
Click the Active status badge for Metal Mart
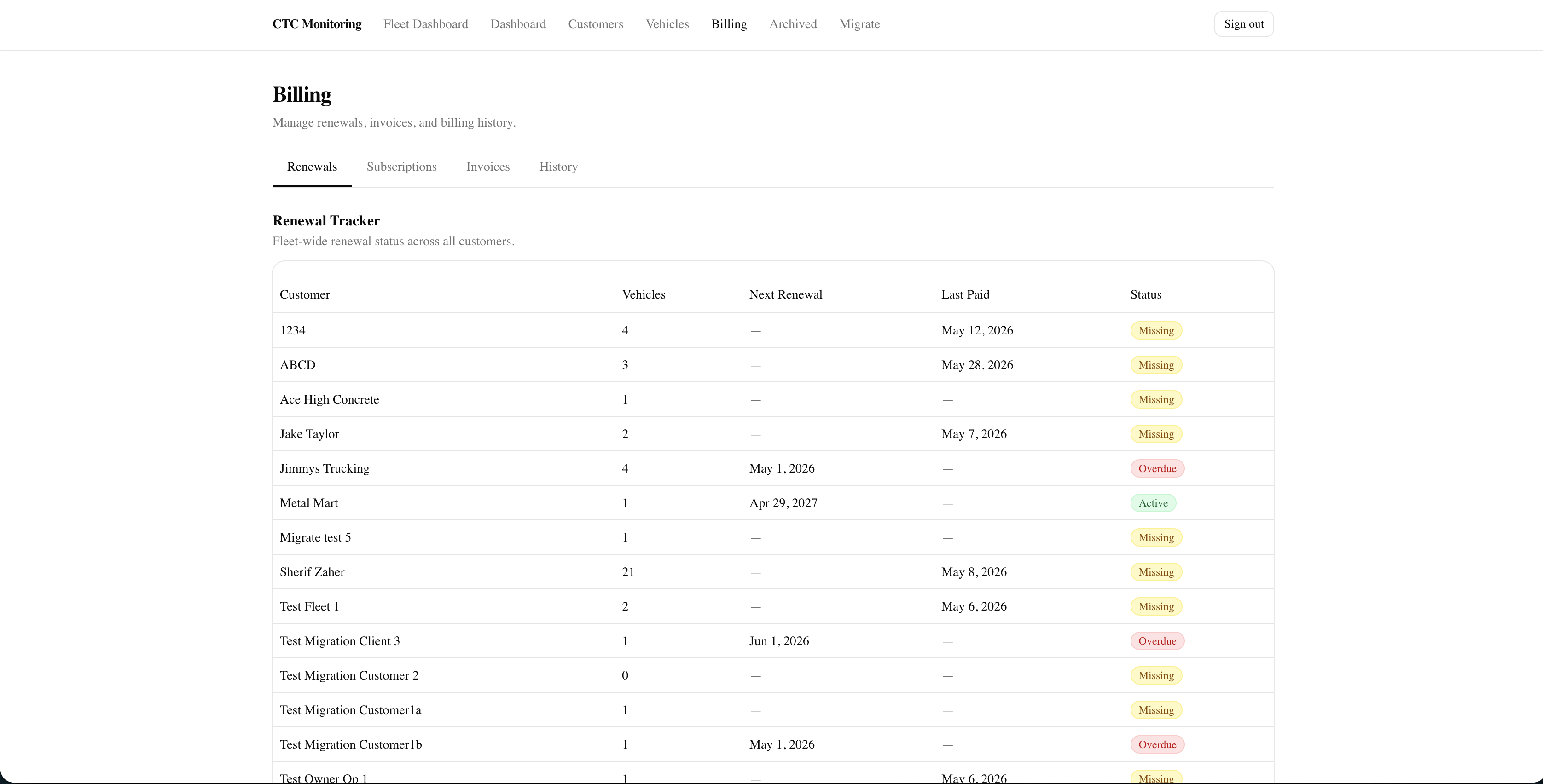coord(1153,503)
